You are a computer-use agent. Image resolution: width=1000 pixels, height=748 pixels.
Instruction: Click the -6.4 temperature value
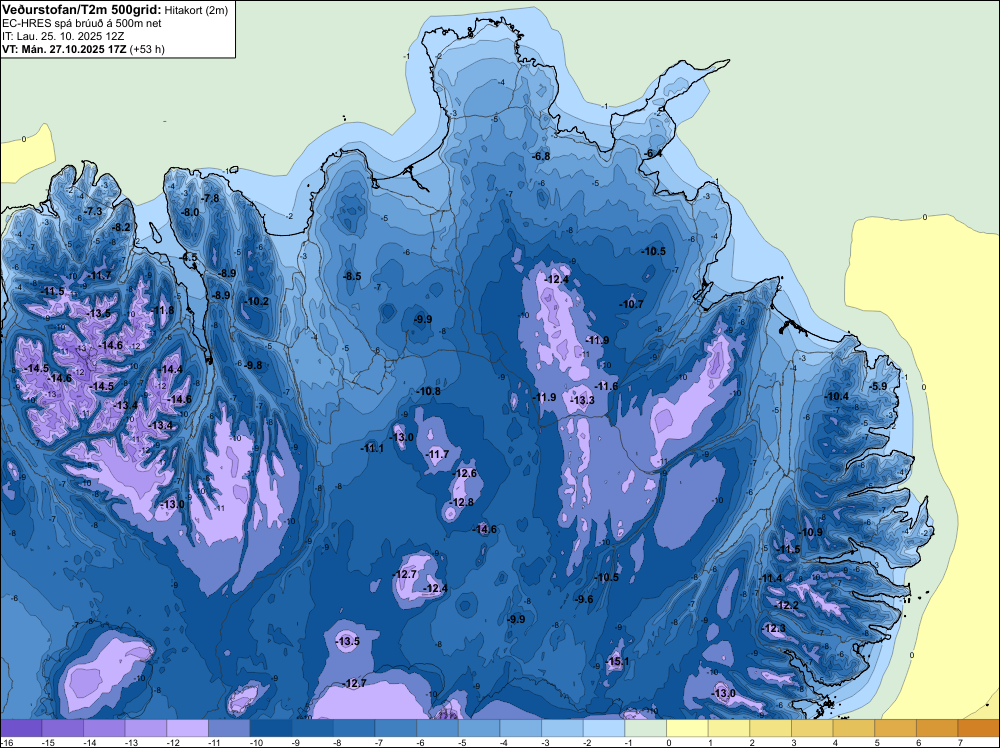point(653,154)
